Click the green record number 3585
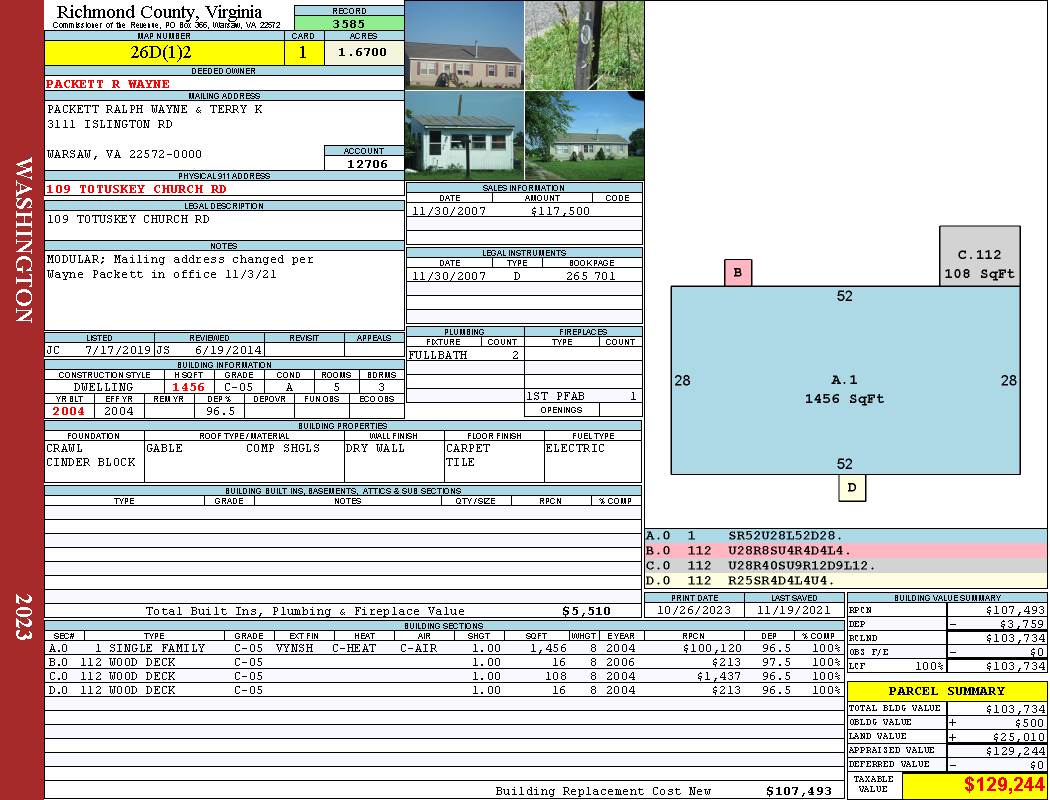The height and width of the screenshot is (800, 1050). tap(349, 22)
